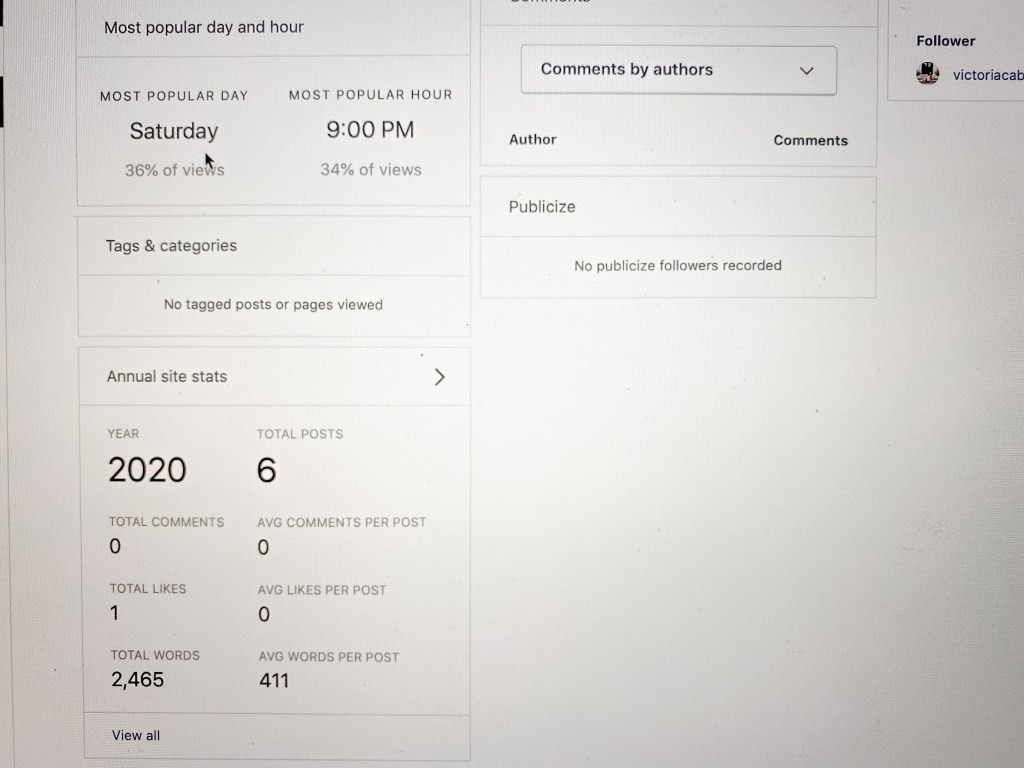This screenshot has width=1024, height=768.
Task: Click the Annual site stats heading
Action: point(167,377)
